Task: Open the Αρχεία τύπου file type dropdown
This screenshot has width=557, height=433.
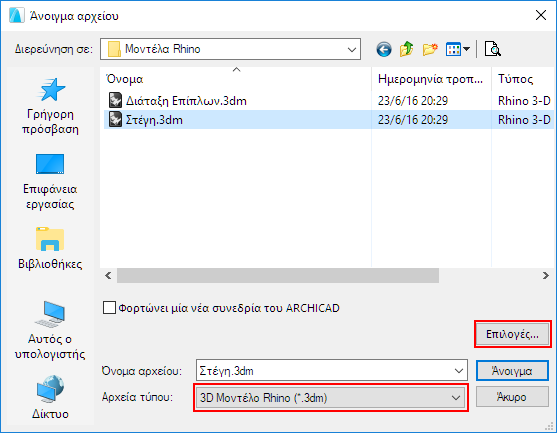Action: pos(331,397)
